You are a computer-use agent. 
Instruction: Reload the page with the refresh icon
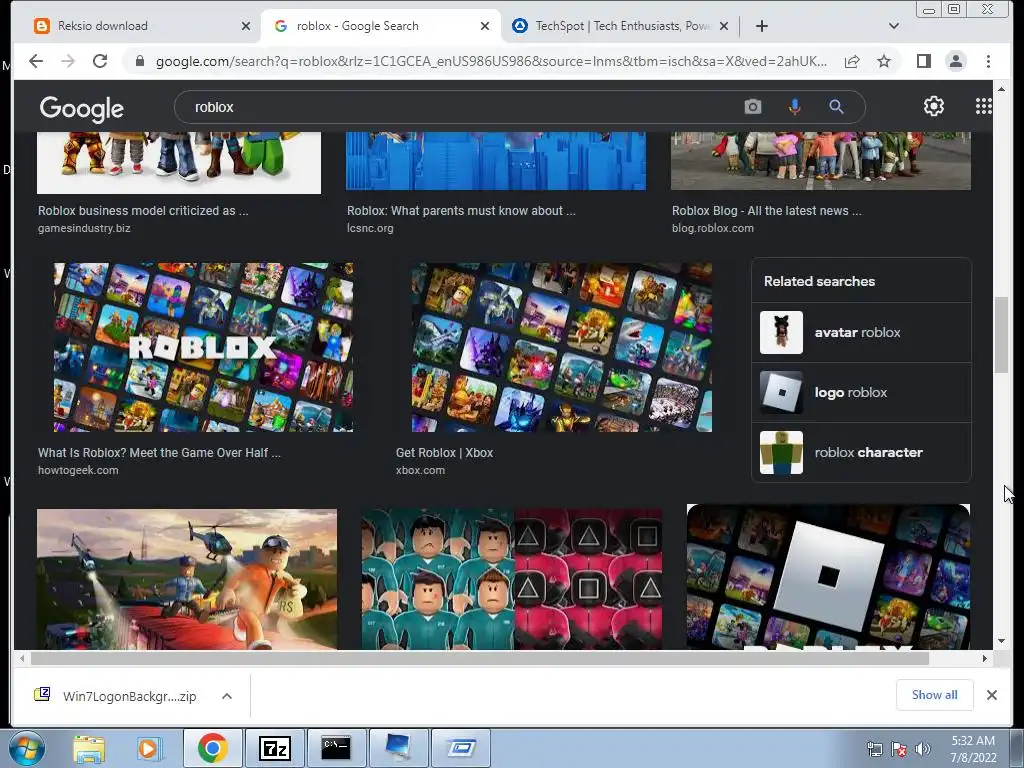point(100,61)
